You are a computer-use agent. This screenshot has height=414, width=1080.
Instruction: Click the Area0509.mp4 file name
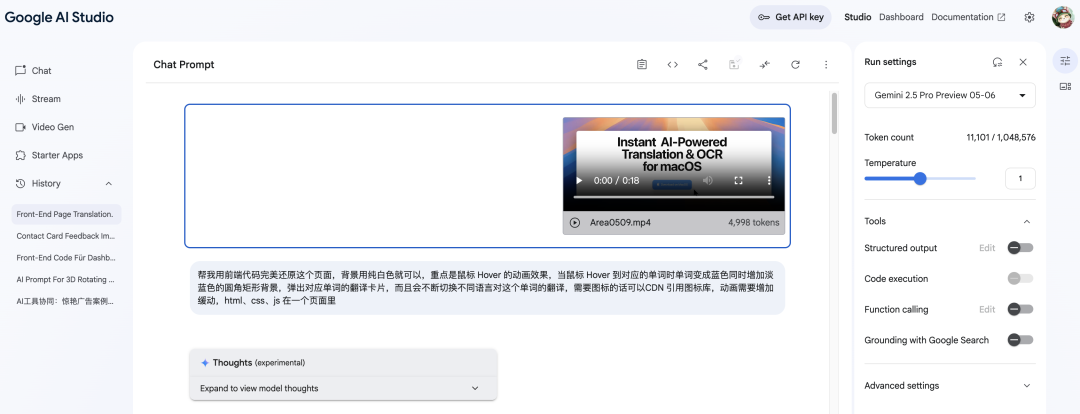[620, 222]
